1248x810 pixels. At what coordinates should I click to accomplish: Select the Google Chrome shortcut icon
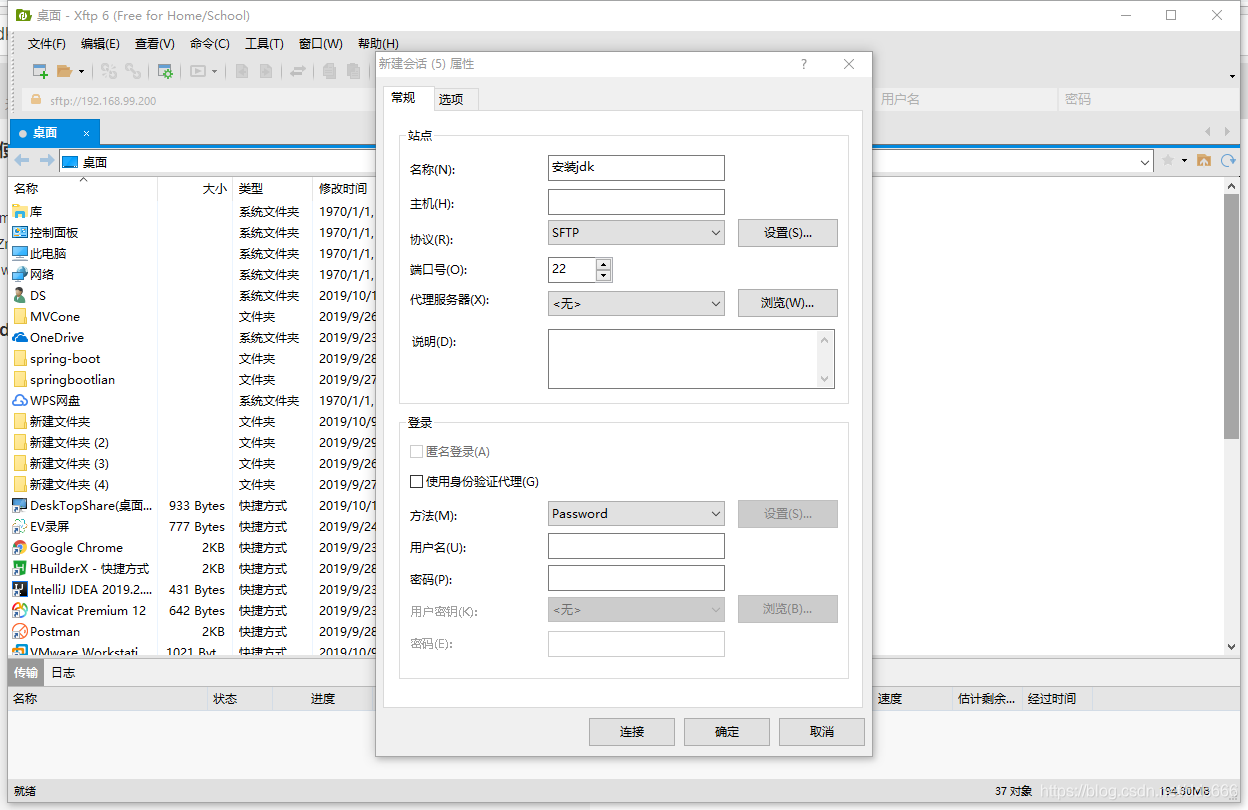(19, 548)
